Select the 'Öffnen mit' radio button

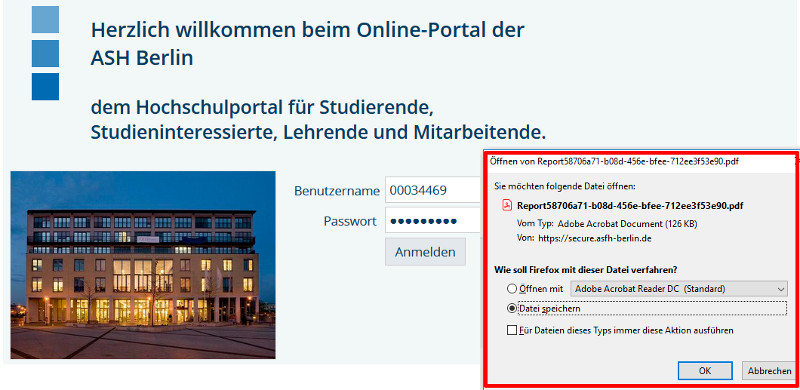coord(512,289)
